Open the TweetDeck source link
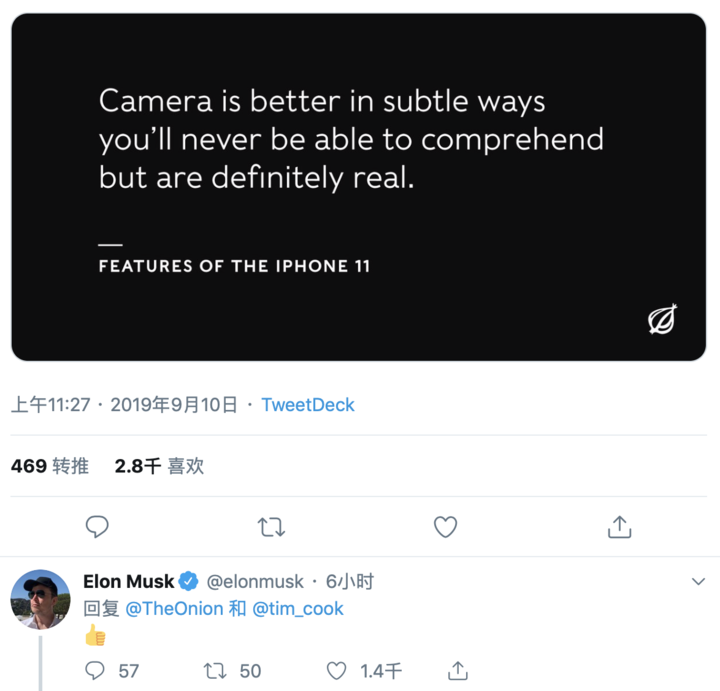This screenshot has height=691, width=720. (308, 405)
